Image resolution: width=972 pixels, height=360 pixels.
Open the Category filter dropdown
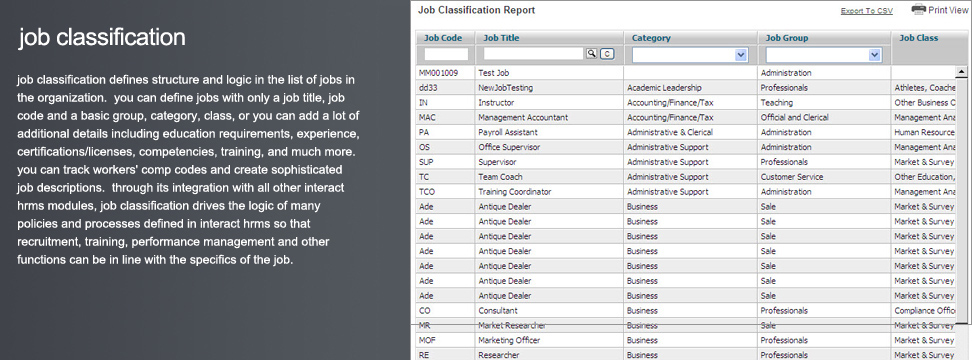point(690,55)
